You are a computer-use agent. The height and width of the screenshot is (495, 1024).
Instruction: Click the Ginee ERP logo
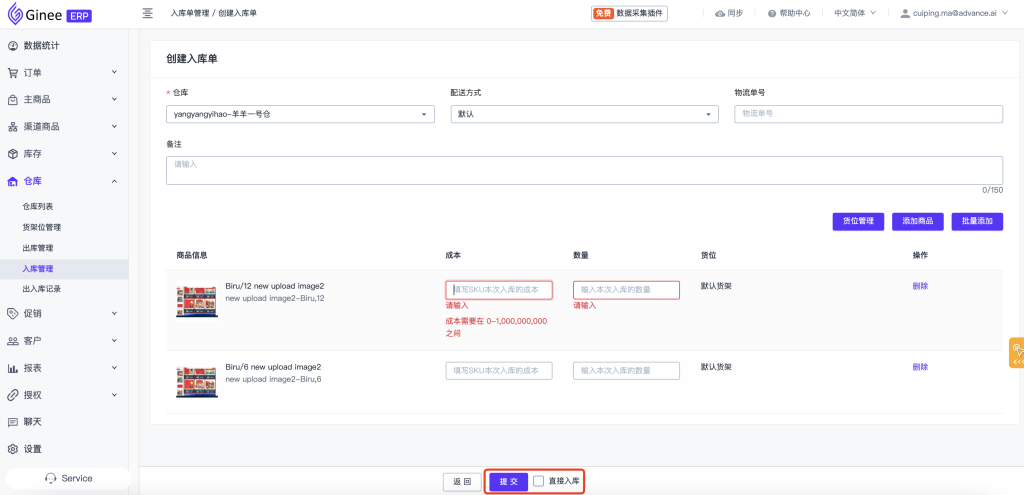tap(50, 14)
